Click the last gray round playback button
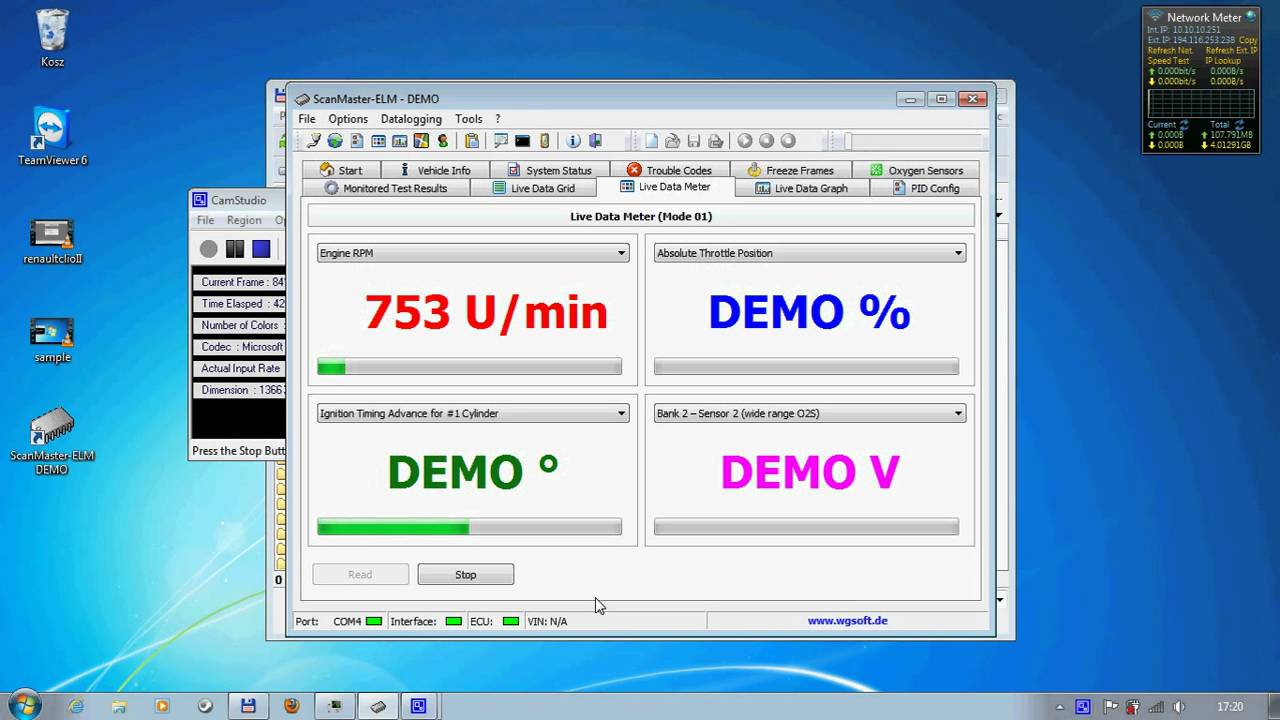 tap(788, 141)
